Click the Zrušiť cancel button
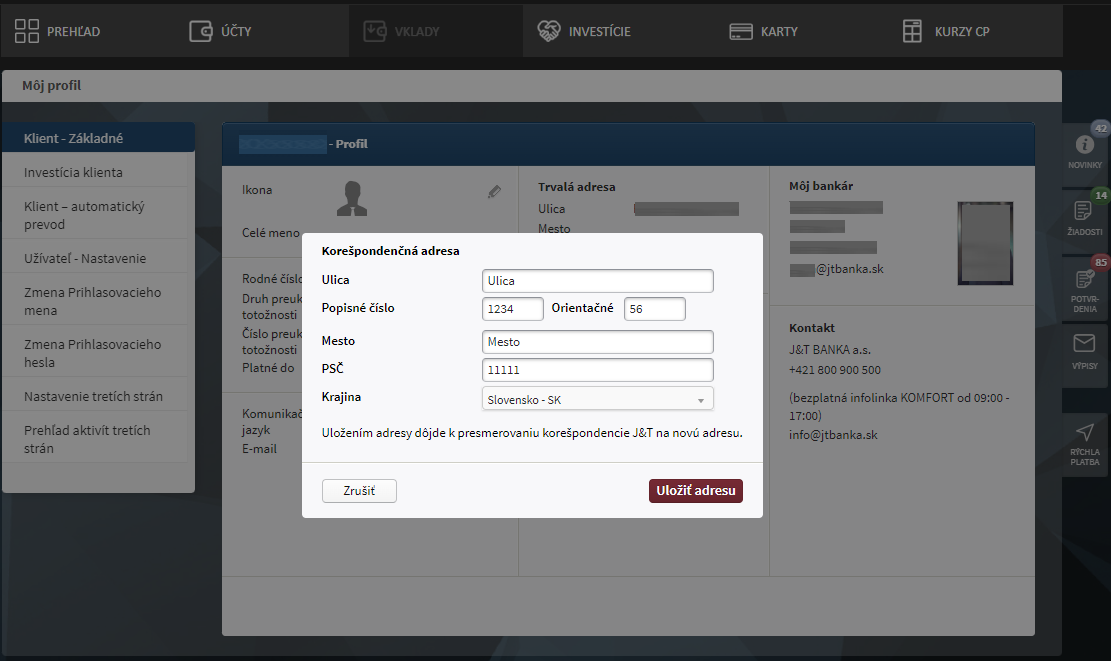 click(x=359, y=491)
